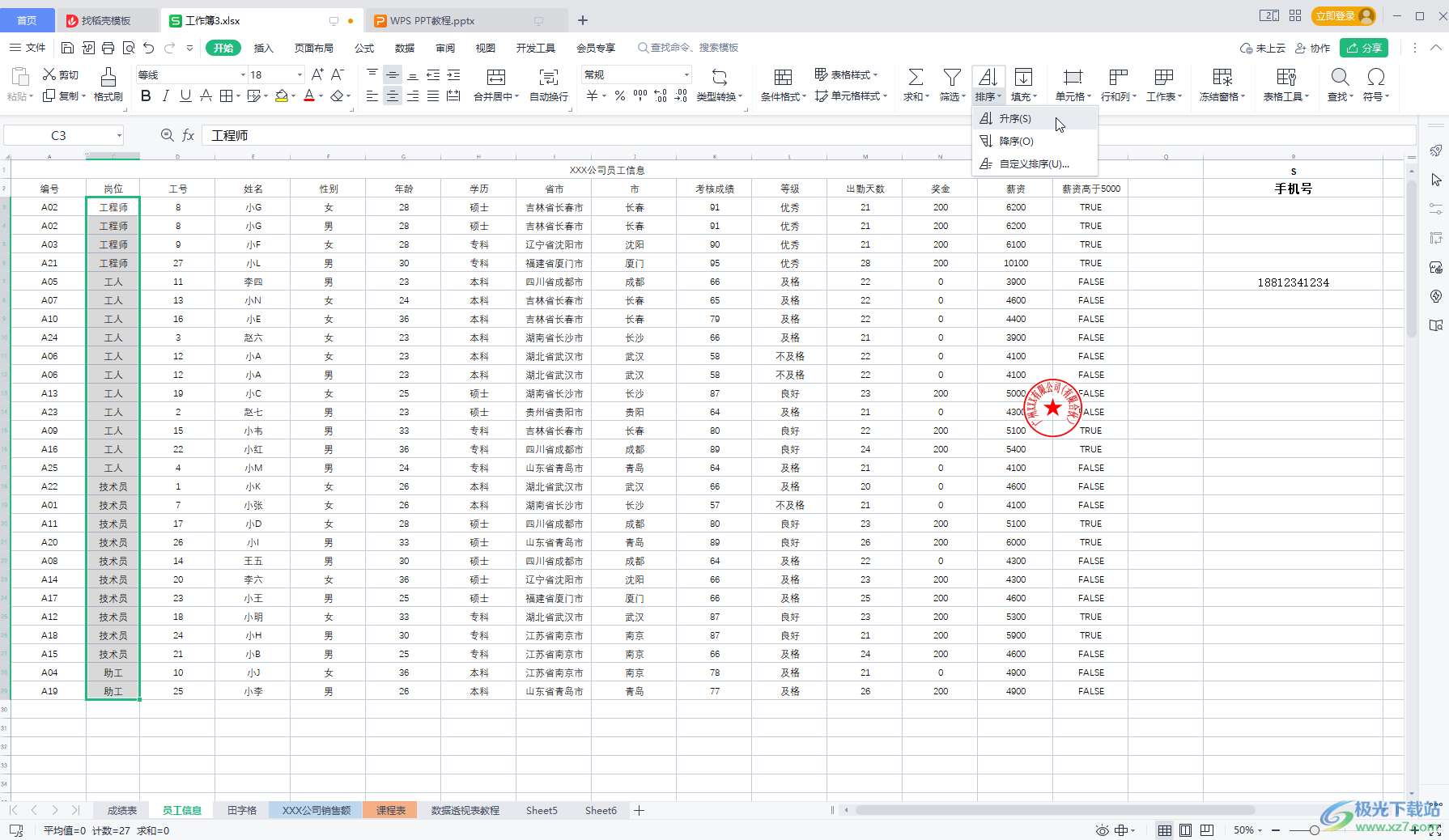Toggle middle vertical alignment

pos(393,74)
